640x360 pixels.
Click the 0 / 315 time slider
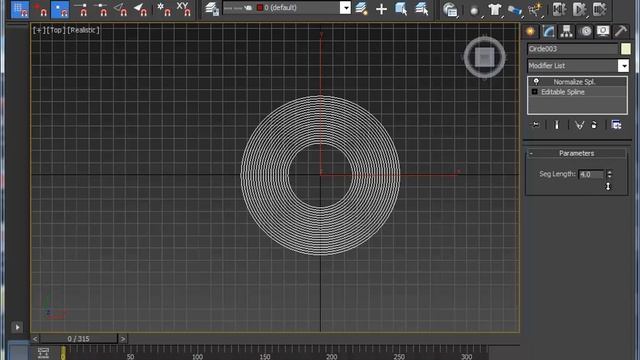pyautogui.click(x=78, y=338)
